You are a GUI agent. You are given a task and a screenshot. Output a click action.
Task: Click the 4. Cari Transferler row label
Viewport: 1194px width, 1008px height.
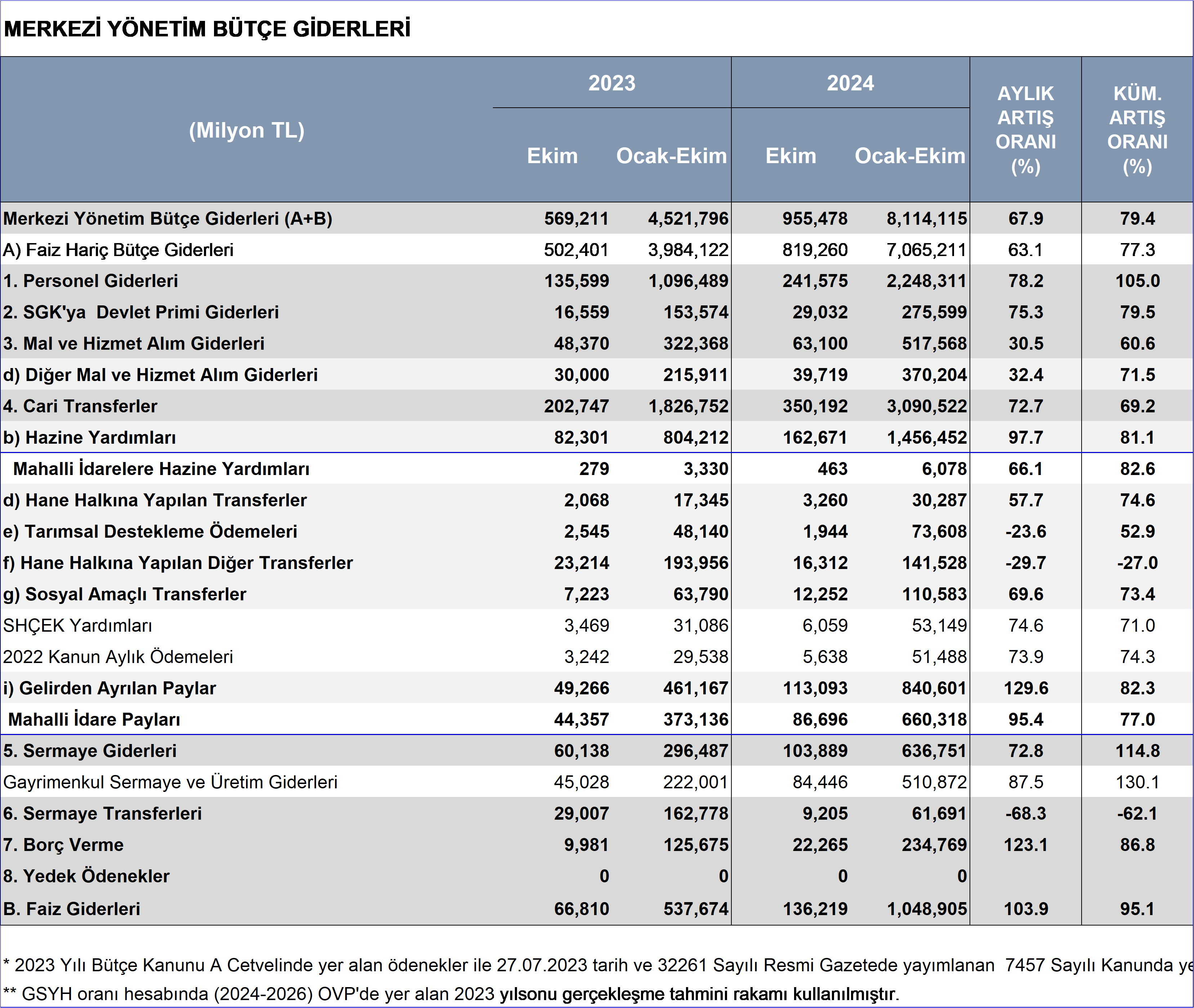(x=80, y=406)
